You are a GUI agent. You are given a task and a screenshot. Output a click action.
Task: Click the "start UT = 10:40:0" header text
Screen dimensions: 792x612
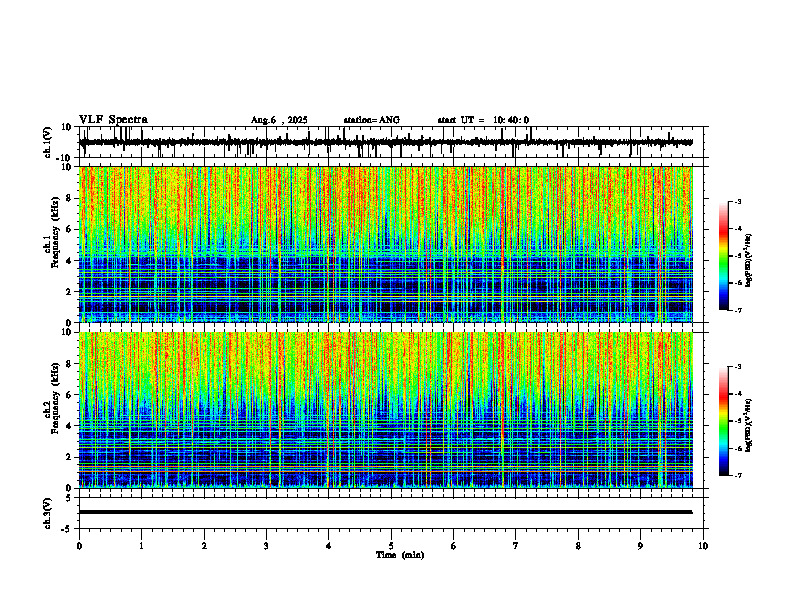(x=483, y=120)
